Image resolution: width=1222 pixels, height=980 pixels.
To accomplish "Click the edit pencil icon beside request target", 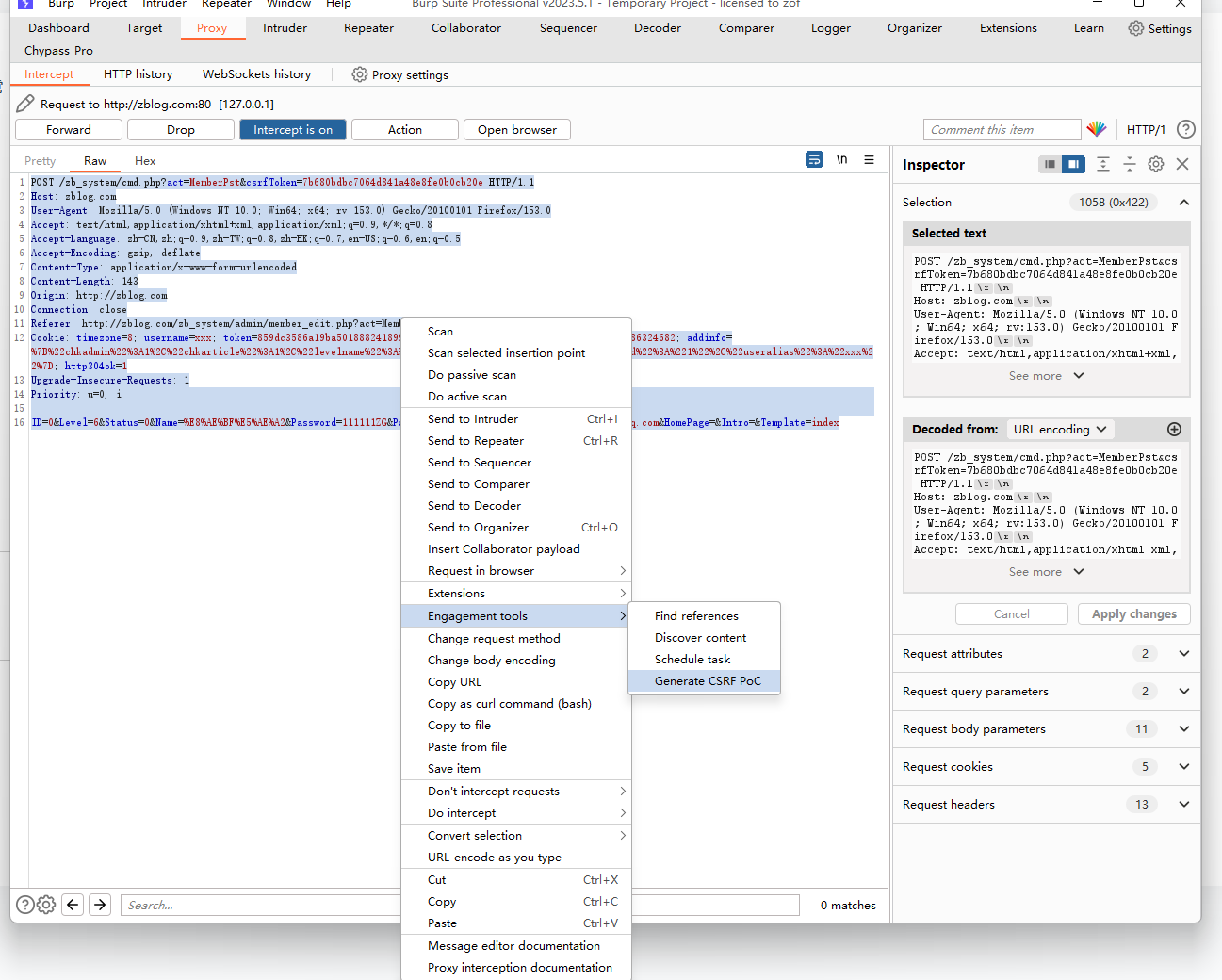I will [x=25, y=104].
